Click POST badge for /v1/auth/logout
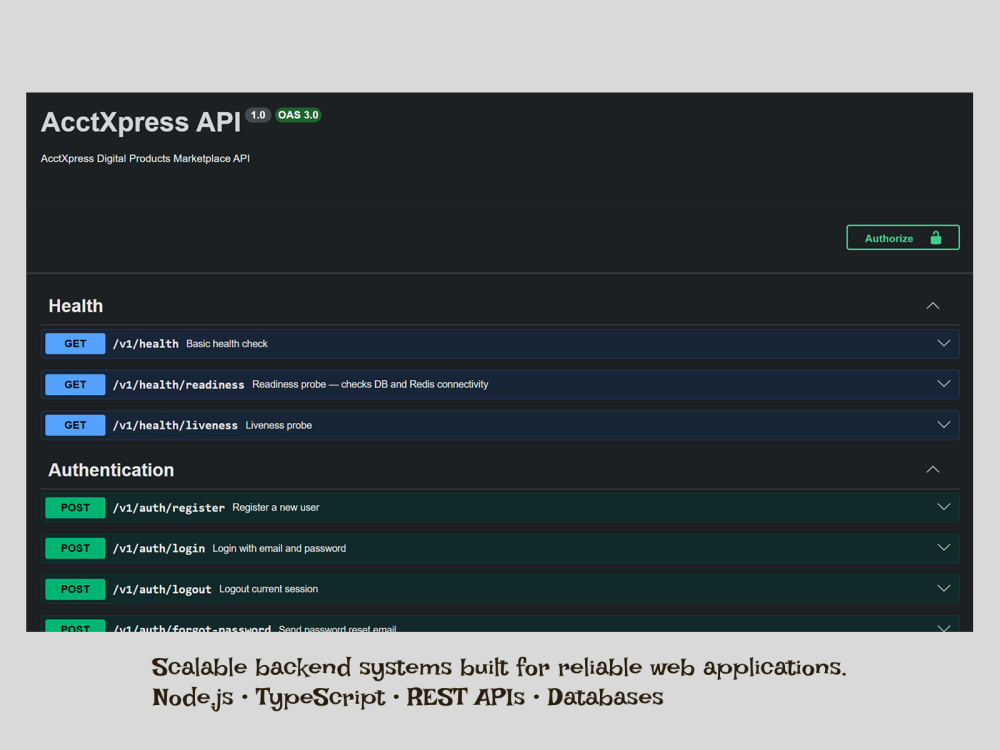 coord(75,589)
